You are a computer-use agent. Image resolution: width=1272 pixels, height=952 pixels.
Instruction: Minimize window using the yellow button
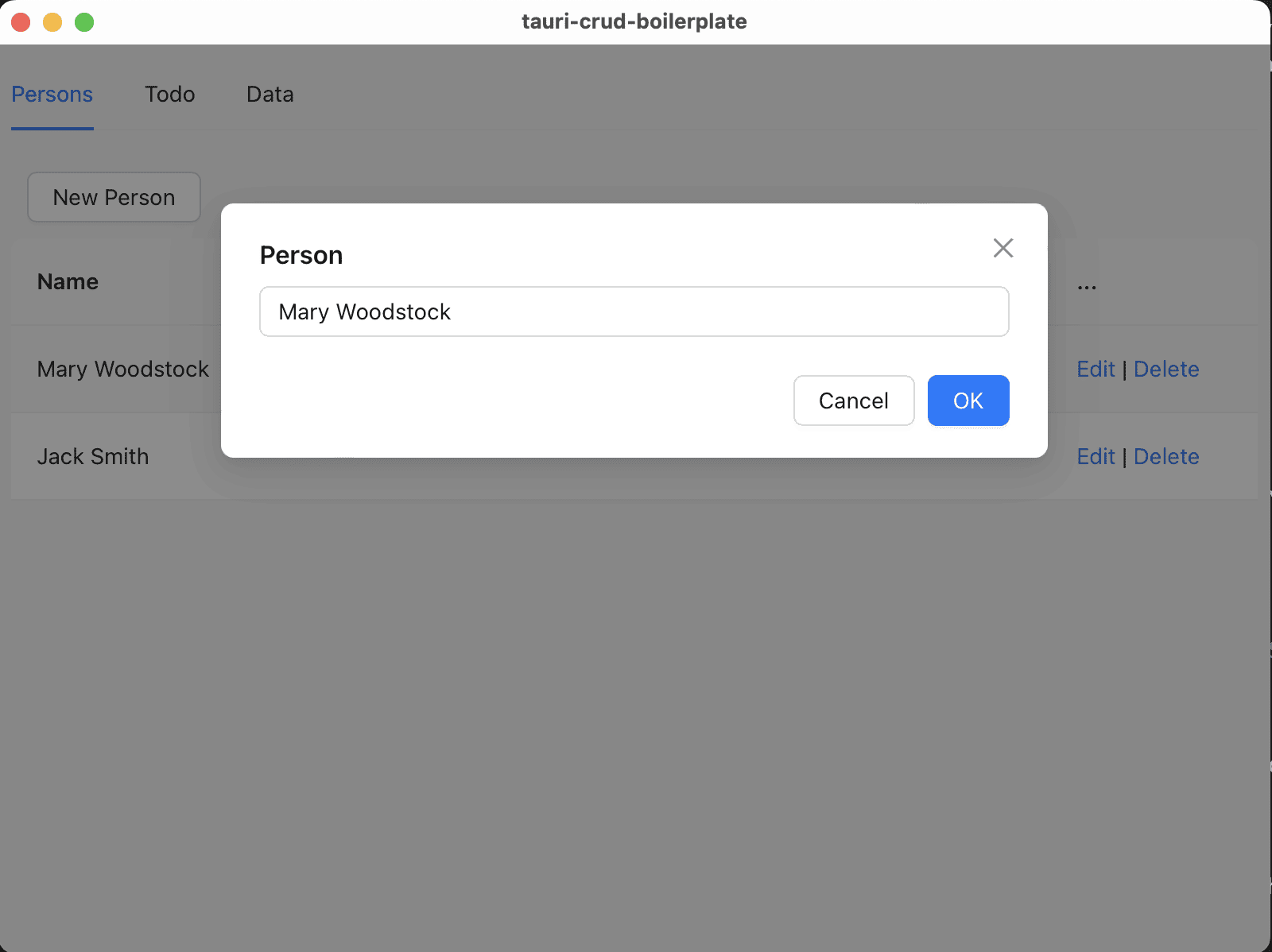[x=52, y=22]
